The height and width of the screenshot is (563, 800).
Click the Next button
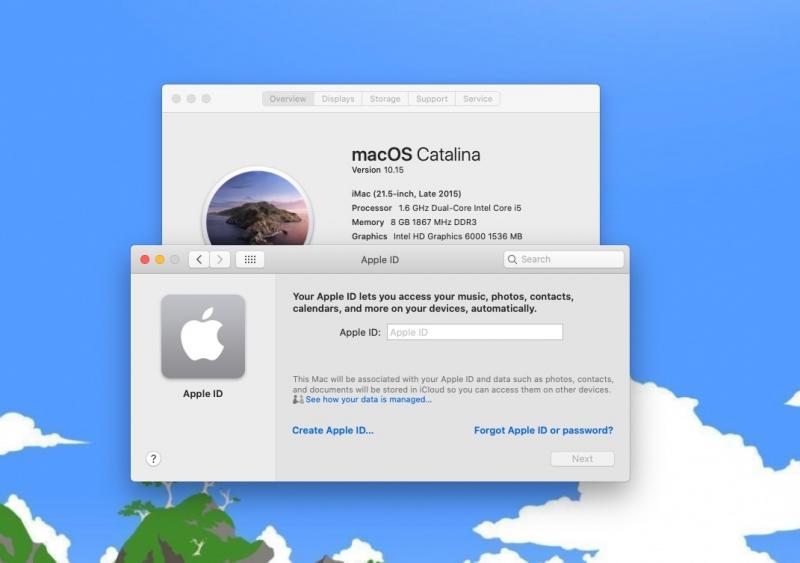tap(582, 459)
